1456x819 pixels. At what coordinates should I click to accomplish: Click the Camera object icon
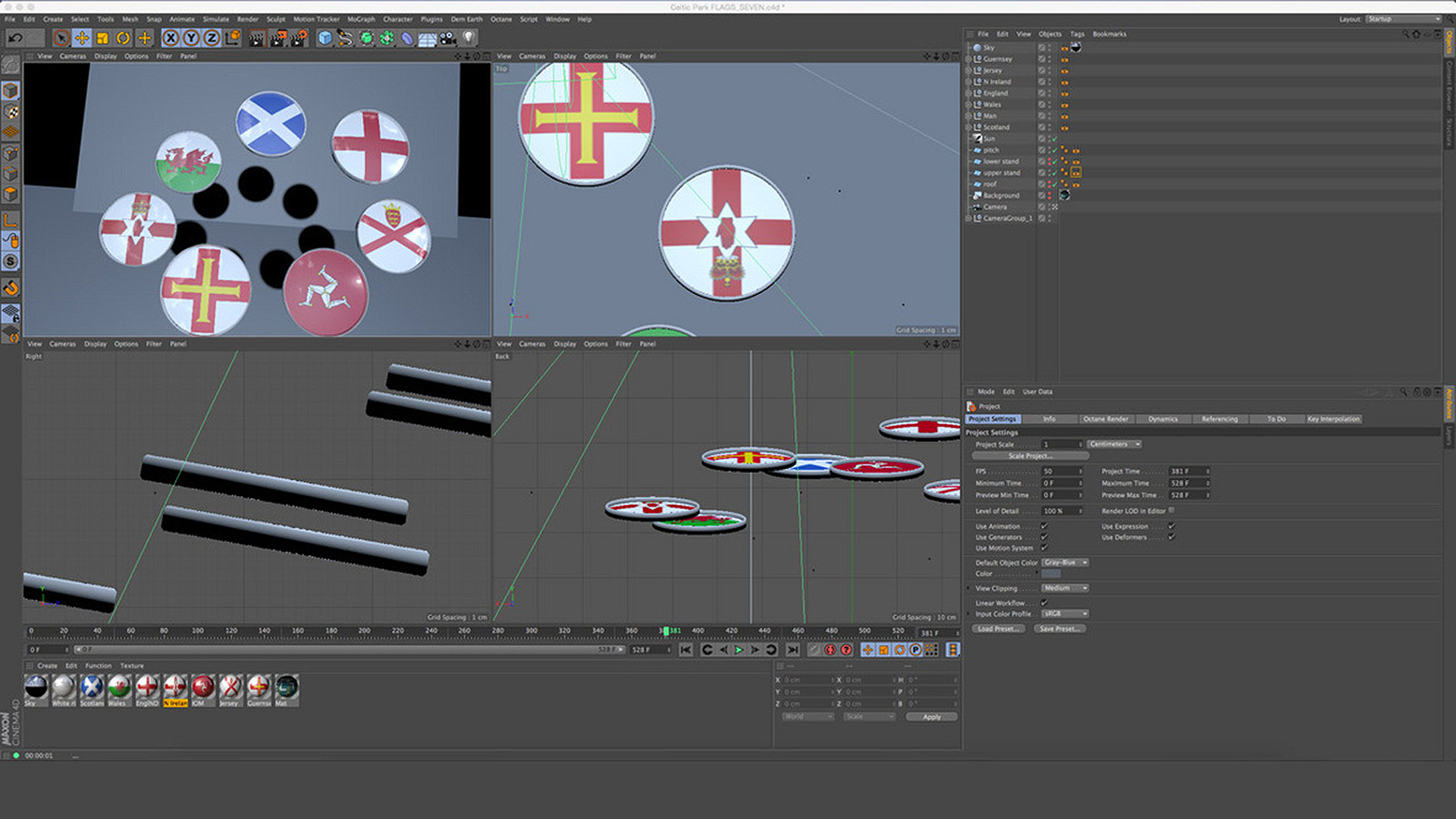pos(448,38)
